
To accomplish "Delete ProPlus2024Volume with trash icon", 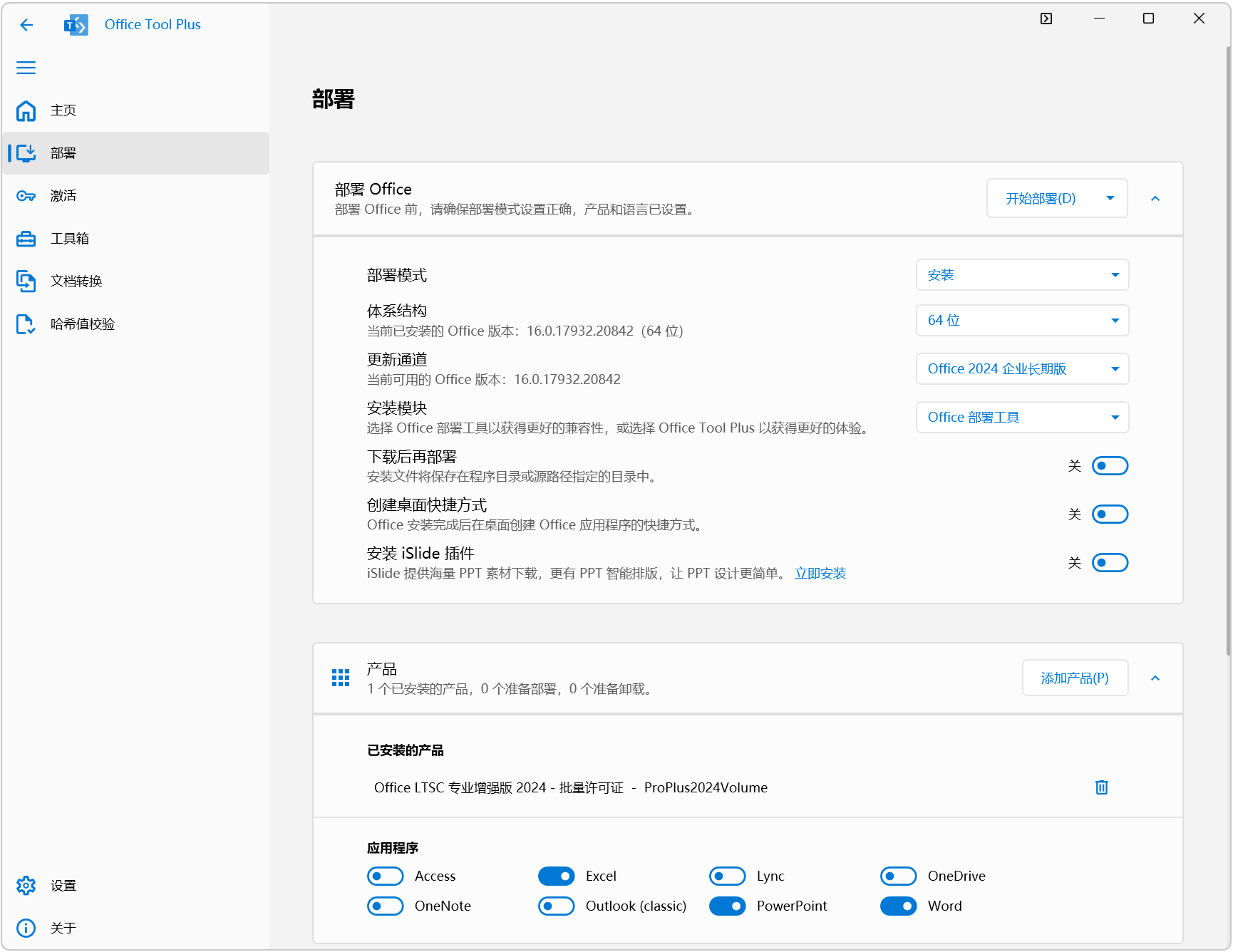I will coord(1102,787).
